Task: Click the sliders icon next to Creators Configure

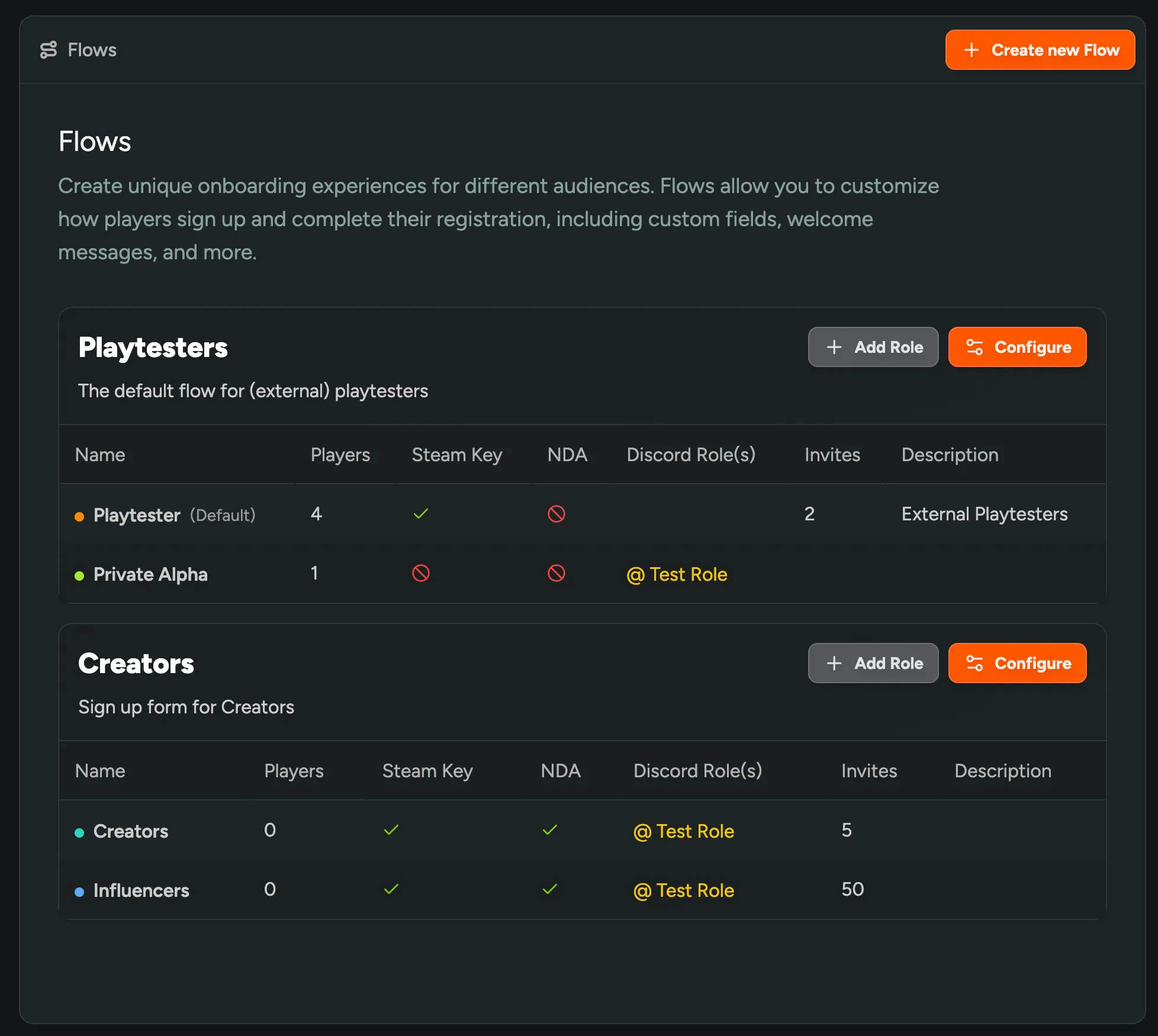Action: (974, 663)
